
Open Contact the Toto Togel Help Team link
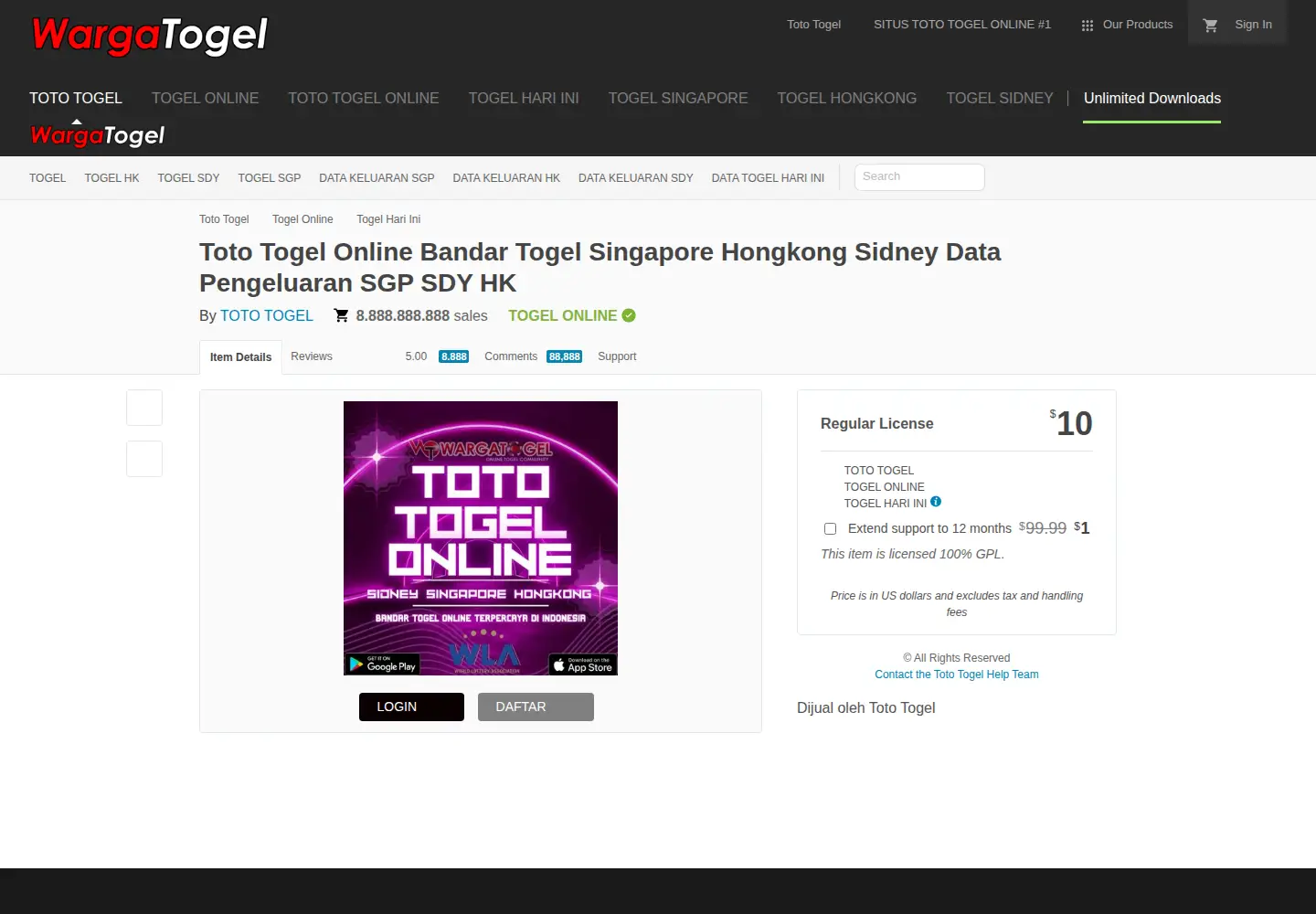click(957, 675)
